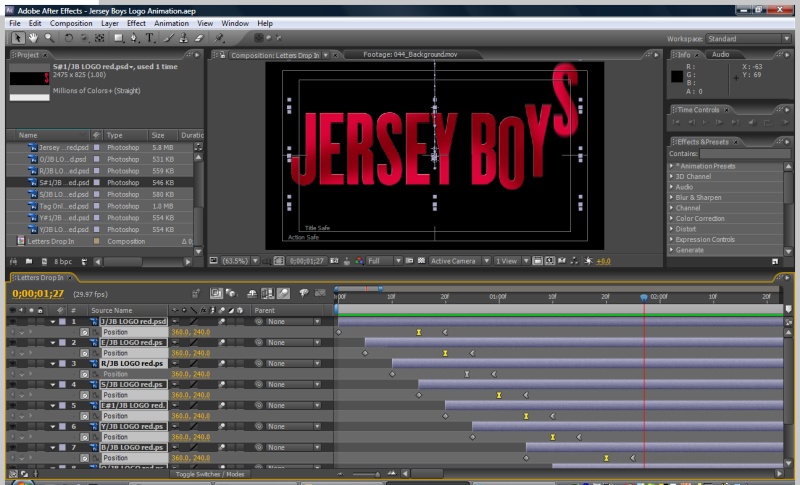800x485 pixels.
Task: Select the Eraser tool
Action: tap(198, 38)
